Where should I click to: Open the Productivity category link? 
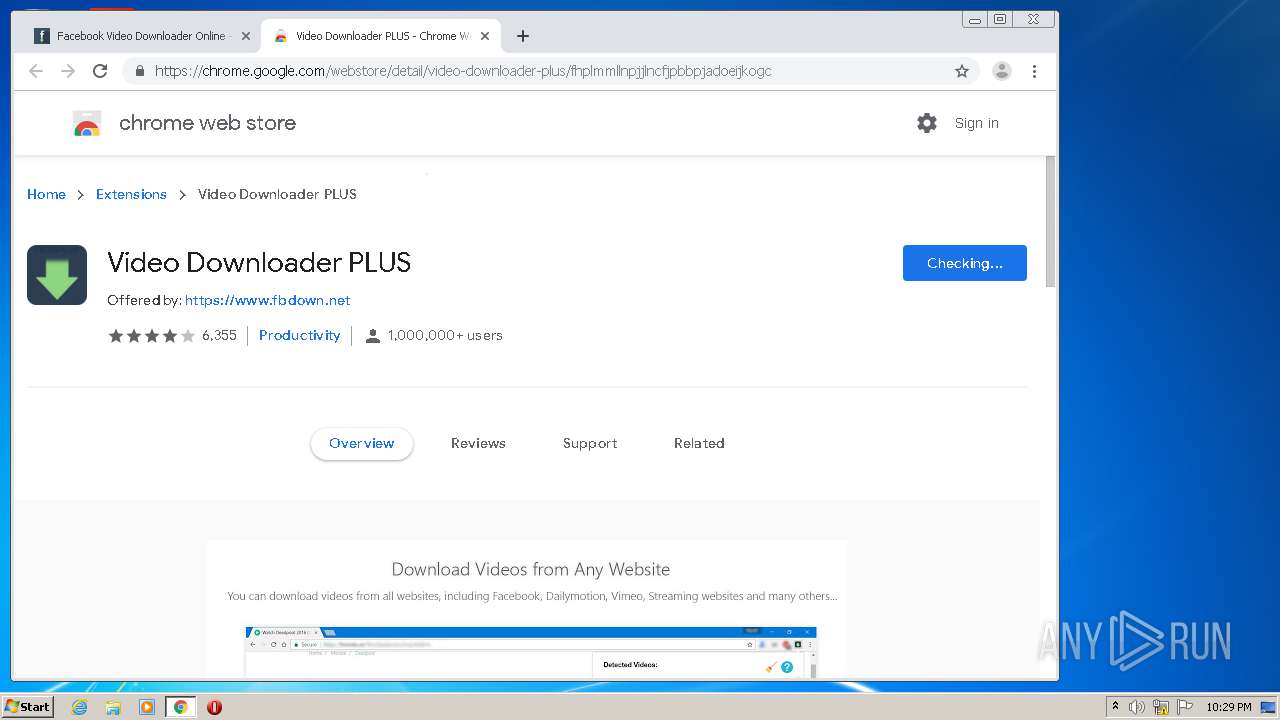299,335
